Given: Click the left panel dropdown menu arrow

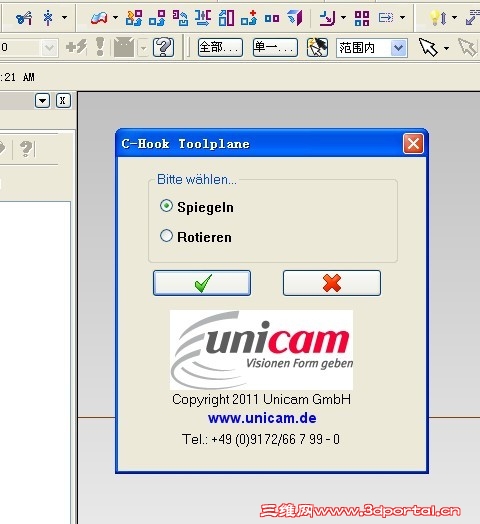Looking at the screenshot, I should point(42,101).
